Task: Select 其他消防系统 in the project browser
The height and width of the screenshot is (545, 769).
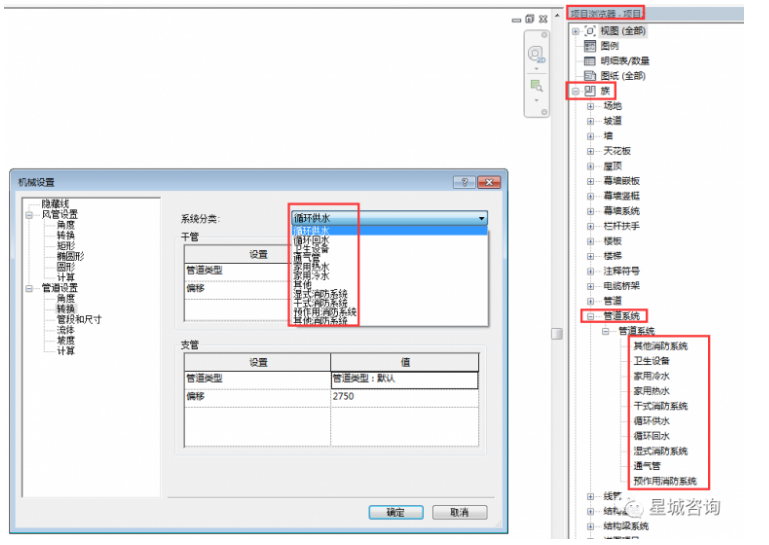Action: click(x=660, y=346)
